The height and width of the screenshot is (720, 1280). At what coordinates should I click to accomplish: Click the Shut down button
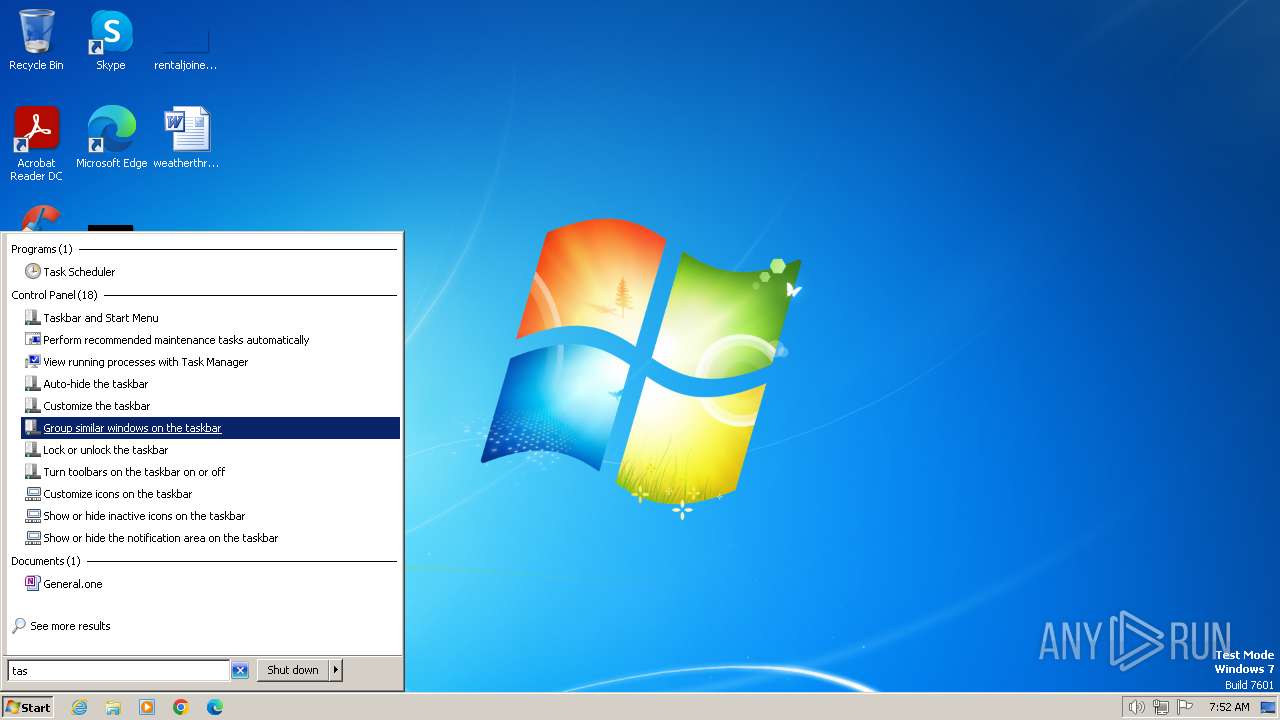click(293, 670)
